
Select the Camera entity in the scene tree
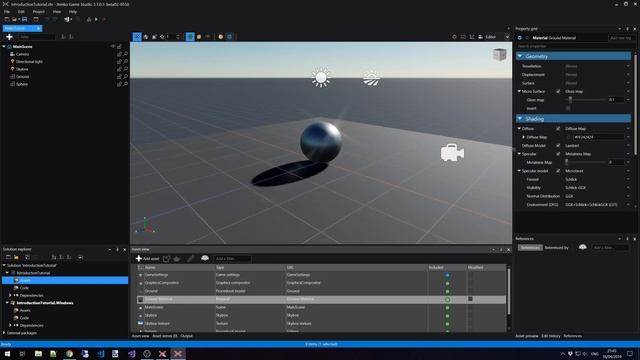point(22,54)
